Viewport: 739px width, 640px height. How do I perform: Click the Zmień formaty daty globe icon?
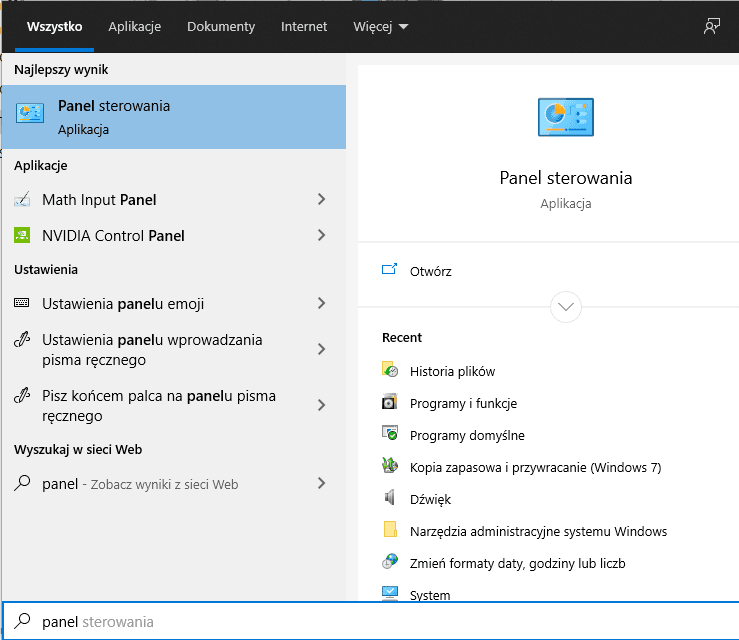(x=390, y=561)
